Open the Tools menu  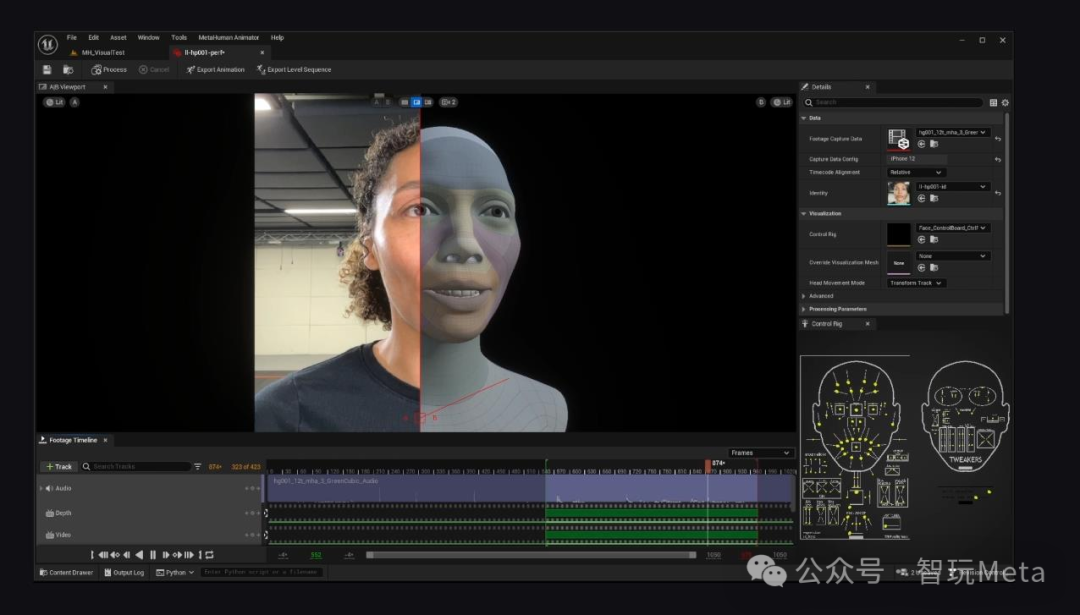click(x=179, y=38)
